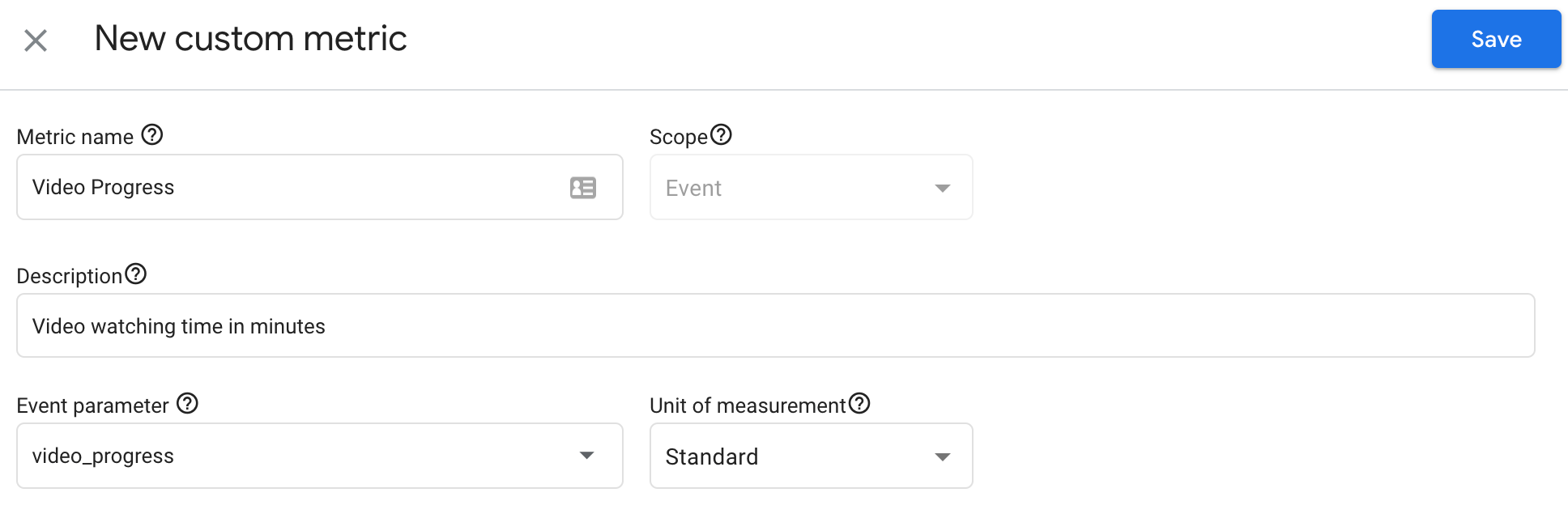Click the dropdown arrow beside video_progress
The image size is (1568, 518).
click(x=586, y=456)
